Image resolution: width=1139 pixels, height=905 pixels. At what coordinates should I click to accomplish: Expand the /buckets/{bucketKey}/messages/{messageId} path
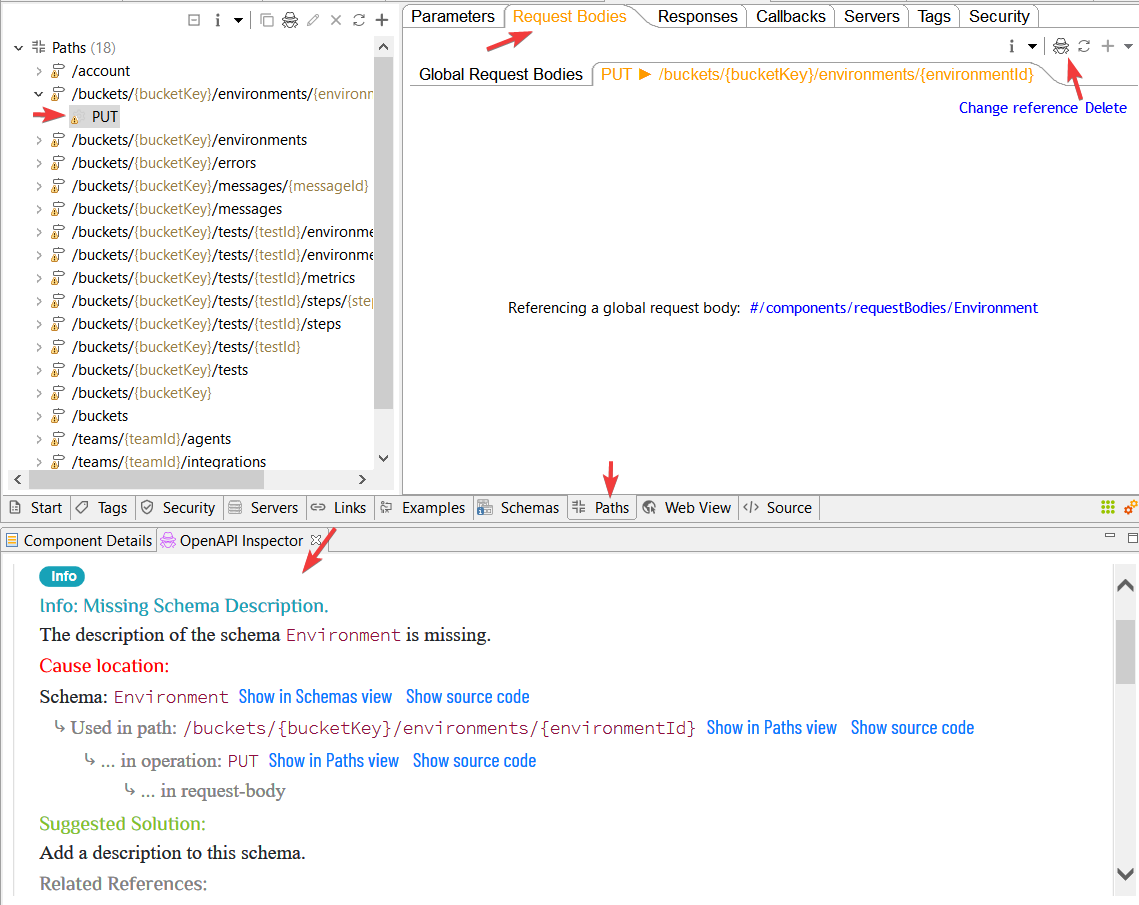tap(39, 186)
